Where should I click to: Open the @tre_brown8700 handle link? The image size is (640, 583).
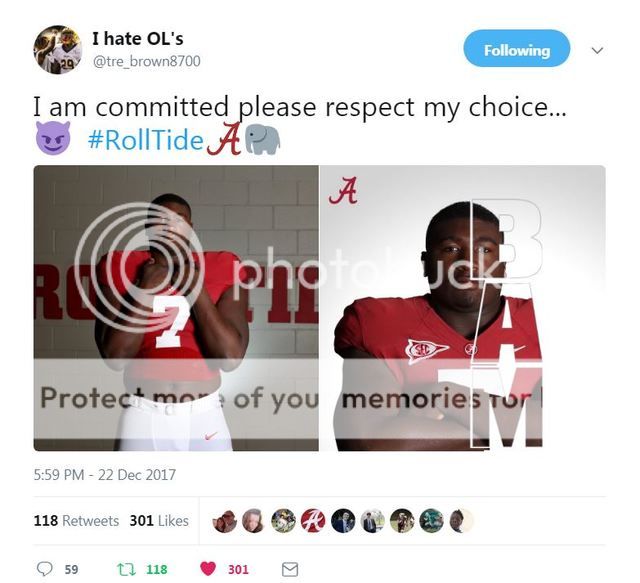tap(147, 61)
